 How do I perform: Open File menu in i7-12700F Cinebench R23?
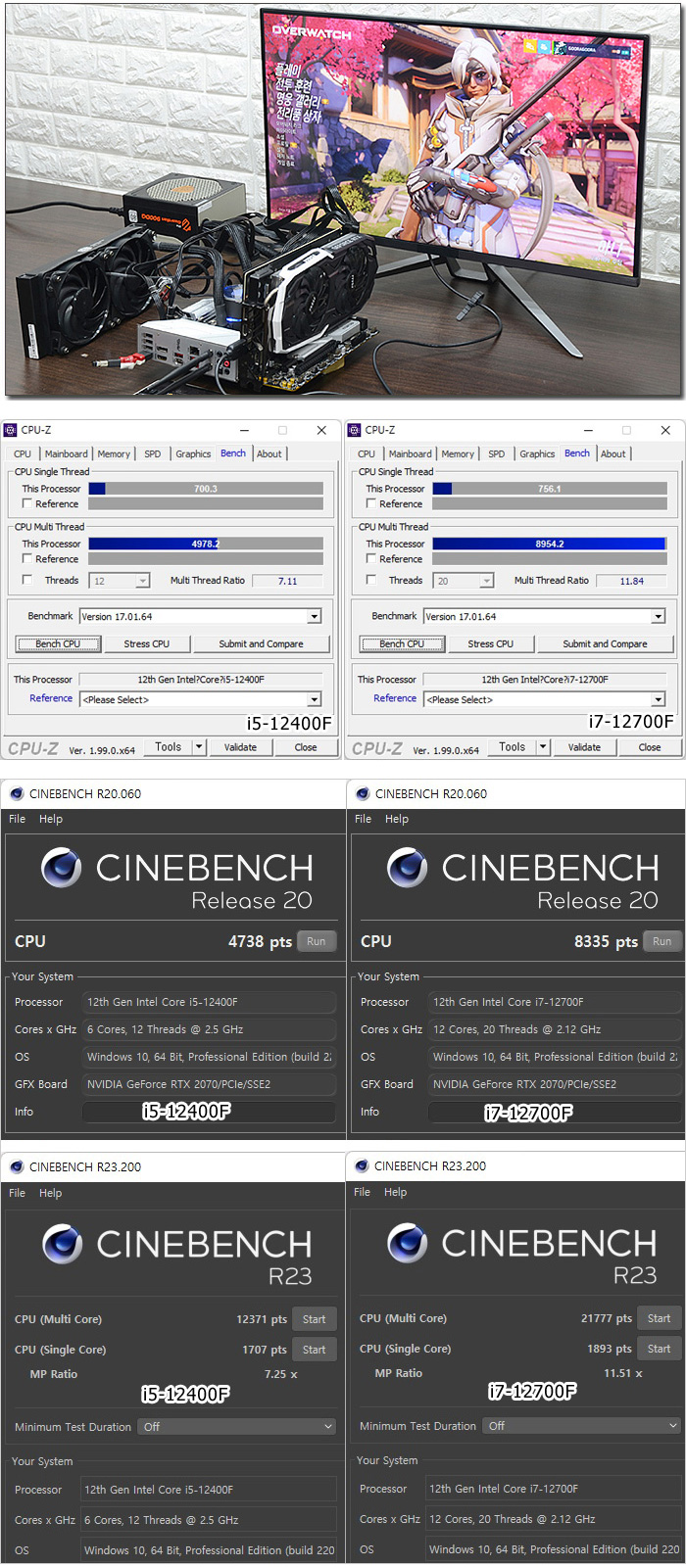(x=362, y=1192)
